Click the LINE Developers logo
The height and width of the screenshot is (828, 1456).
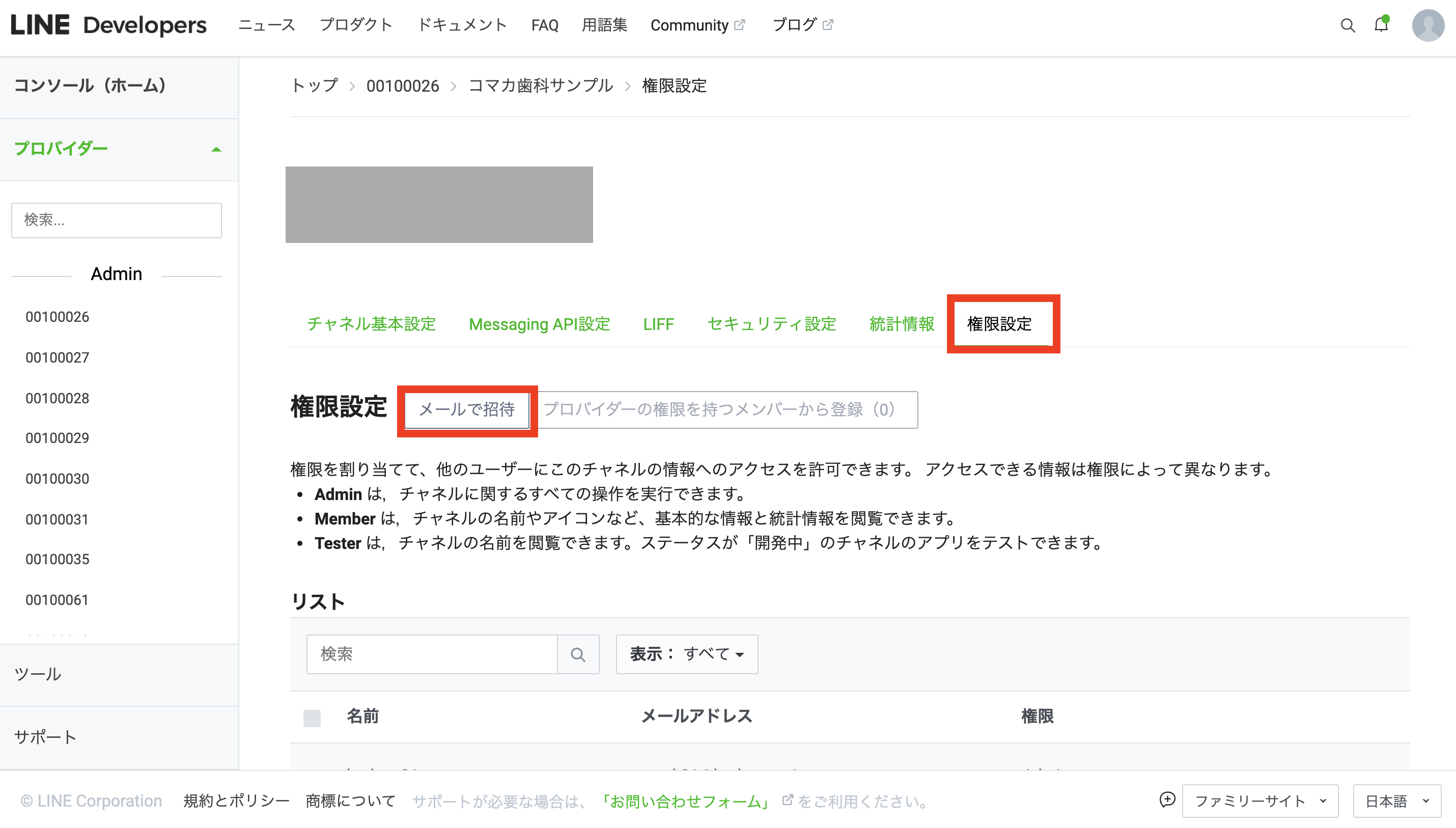point(108,25)
